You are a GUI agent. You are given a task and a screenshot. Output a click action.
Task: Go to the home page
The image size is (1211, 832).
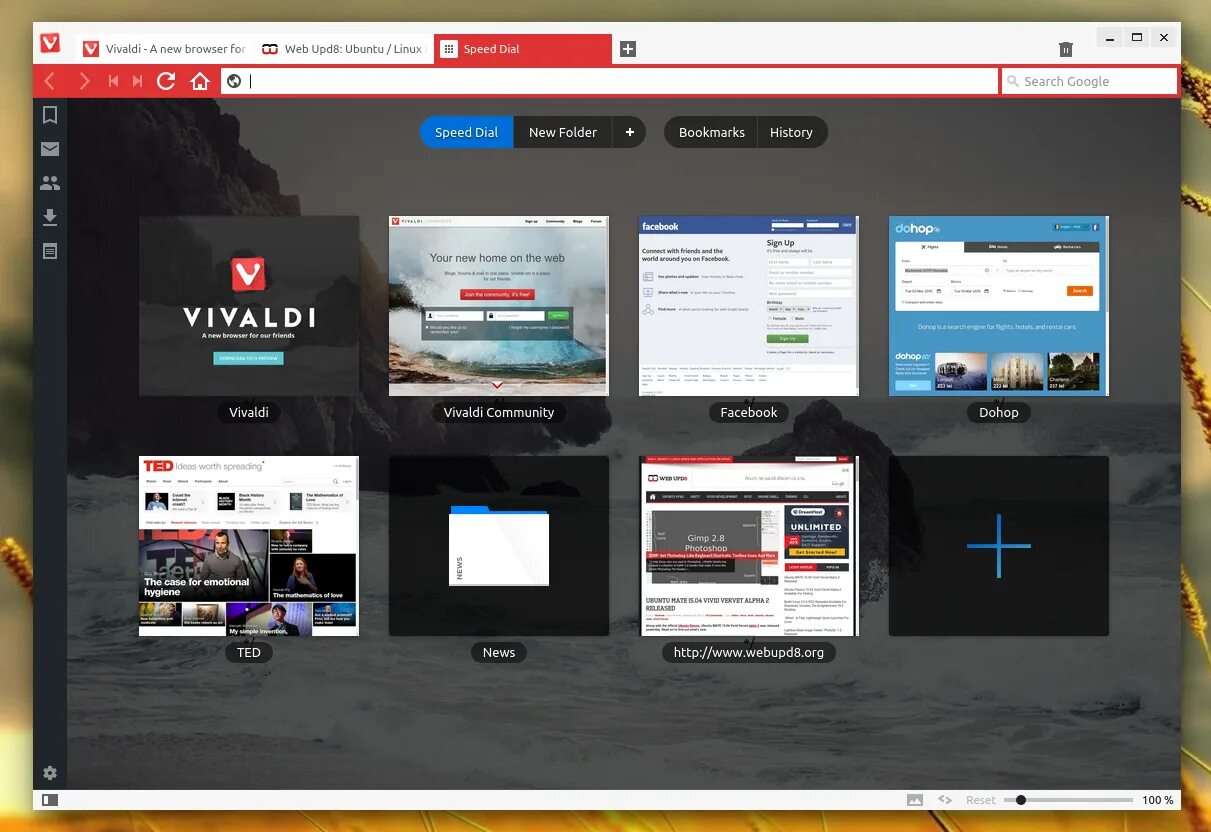(x=200, y=81)
